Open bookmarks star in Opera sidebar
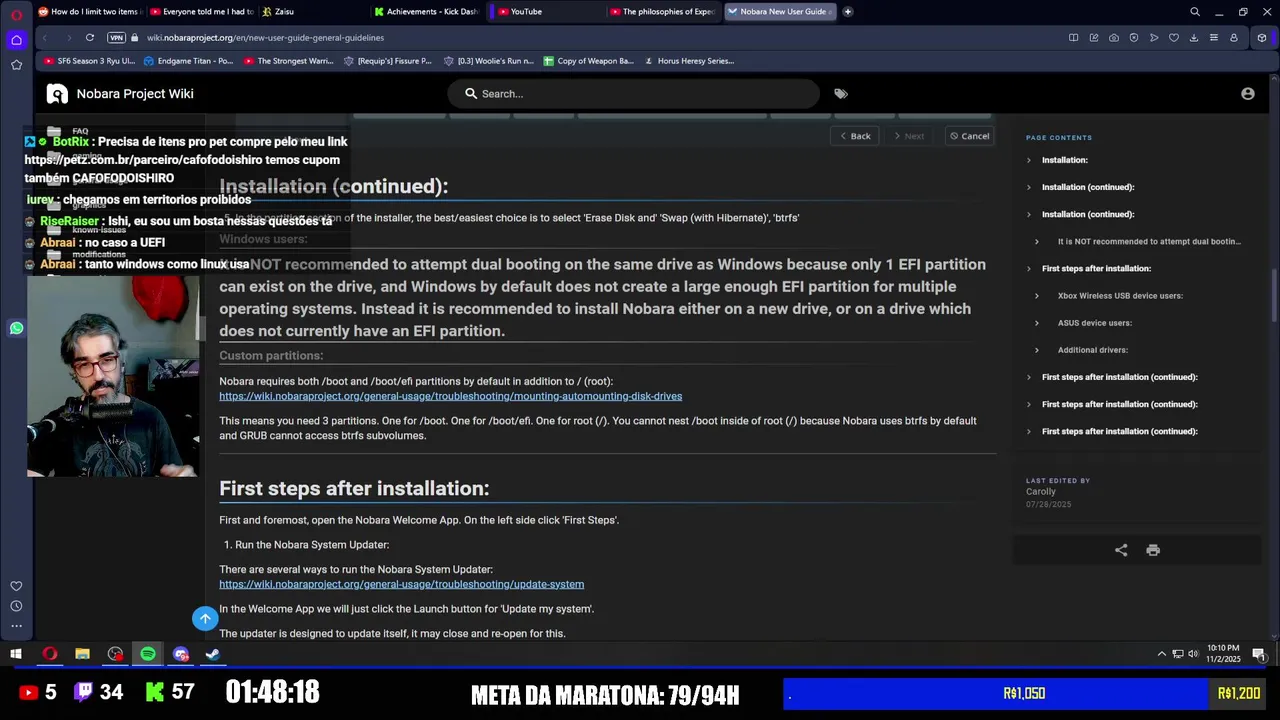Viewport: 1280px width, 720px height. pyautogui.click(x=16, y=65)
